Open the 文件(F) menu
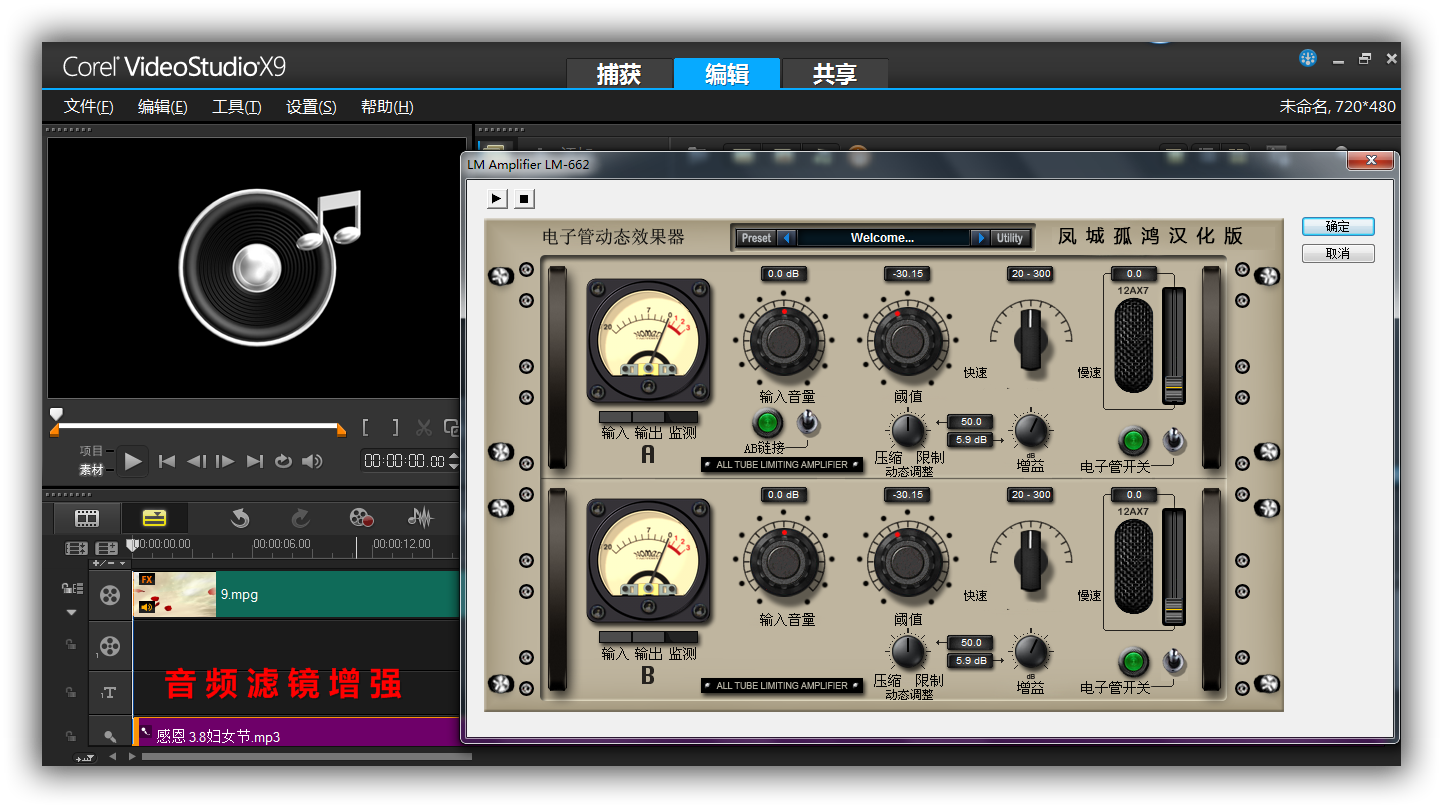This screenshot has height=808, width=1443. pos(88,107)
